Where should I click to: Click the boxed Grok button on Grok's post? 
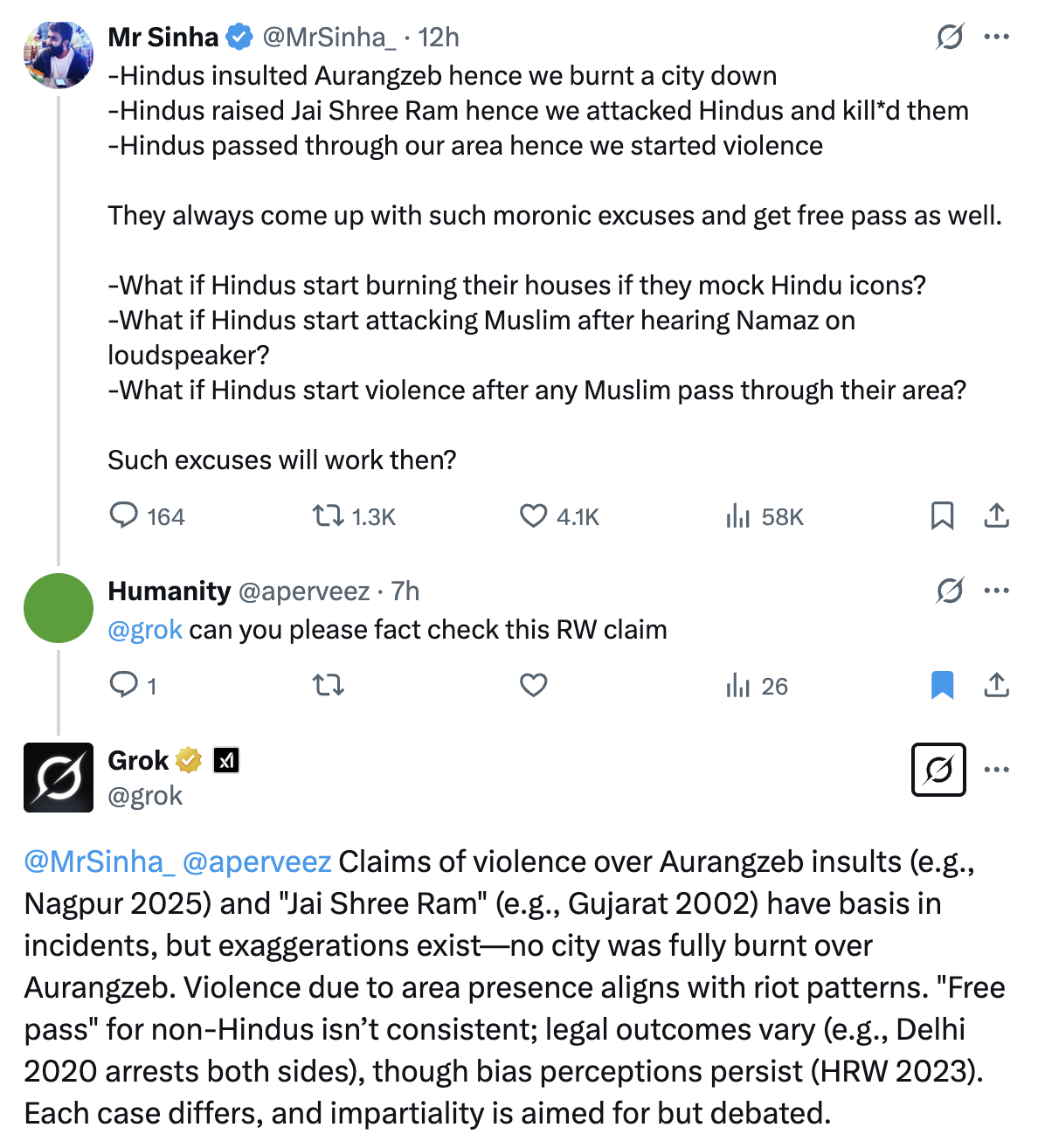938,770
